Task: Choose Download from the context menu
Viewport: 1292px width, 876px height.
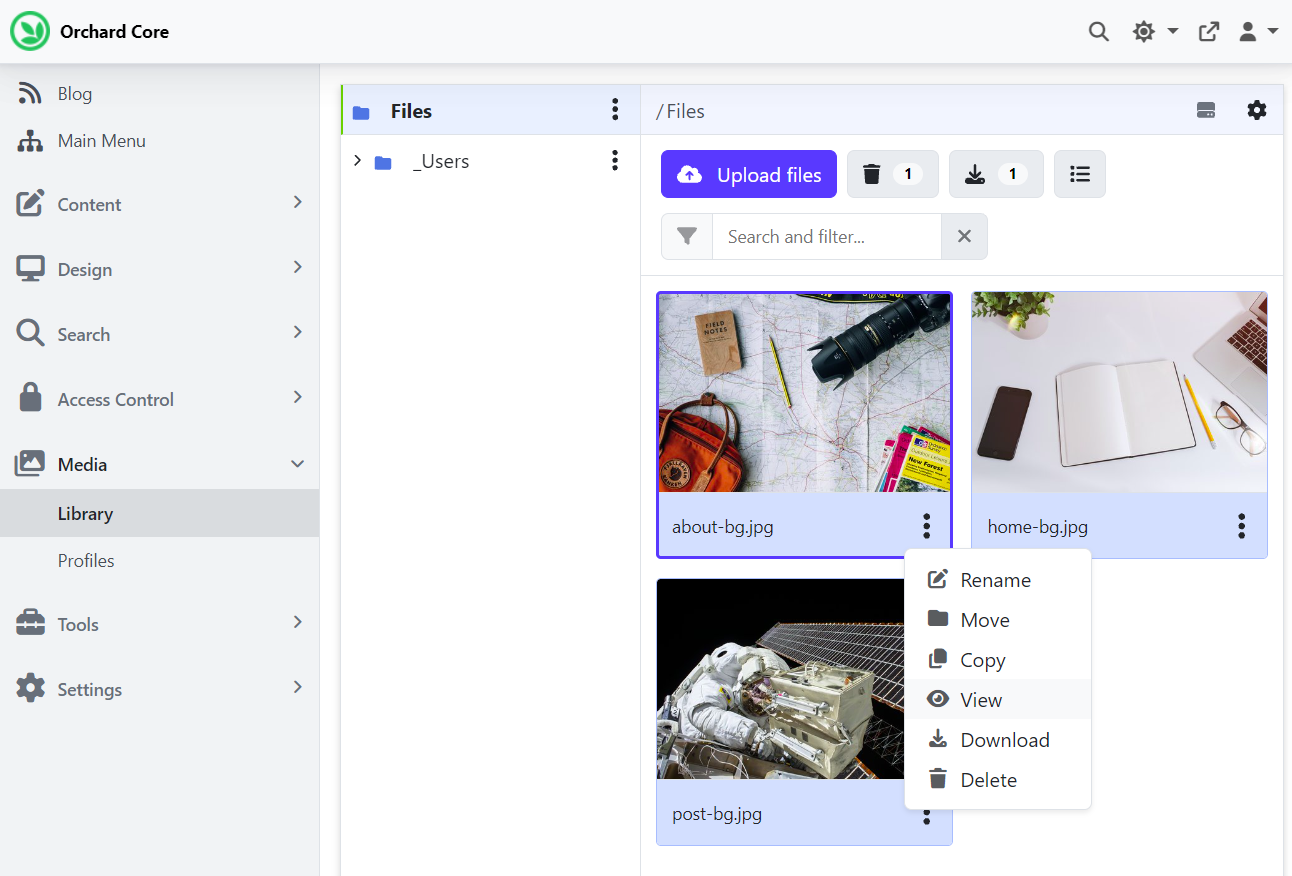Action: click(x=998, y=740)
